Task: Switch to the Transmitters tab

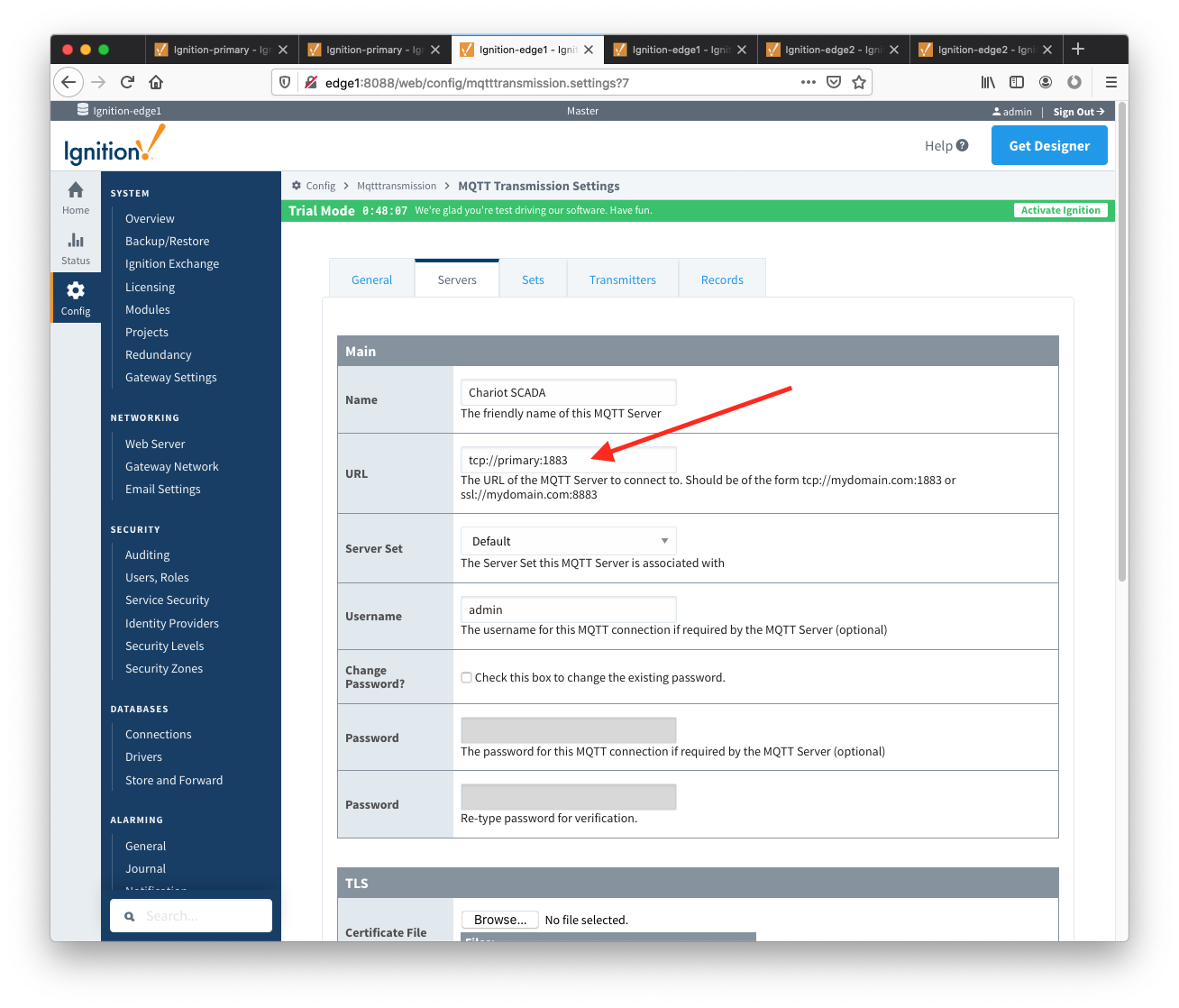Action: tap(622, 279)
